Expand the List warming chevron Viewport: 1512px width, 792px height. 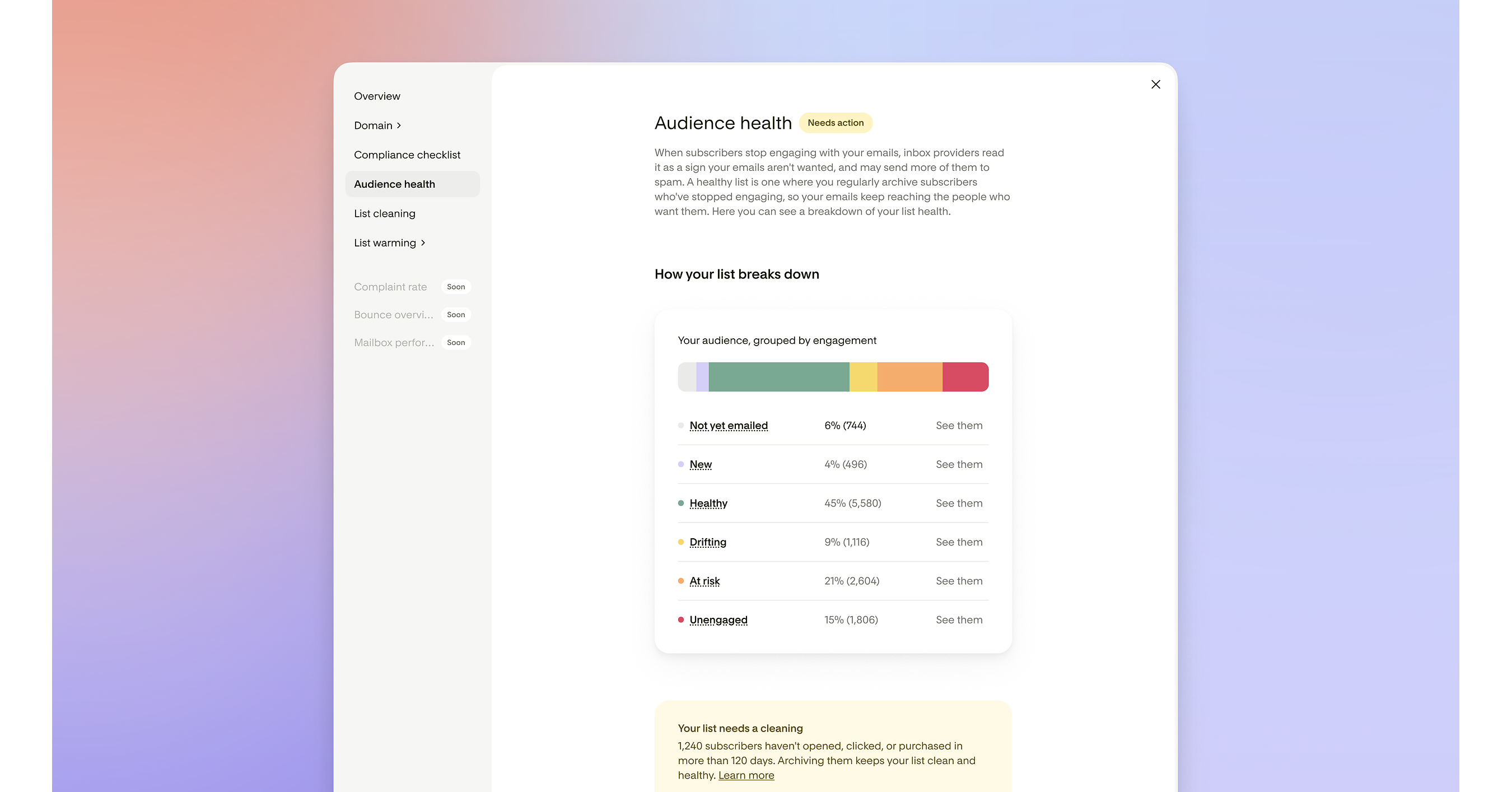(423, 243)
